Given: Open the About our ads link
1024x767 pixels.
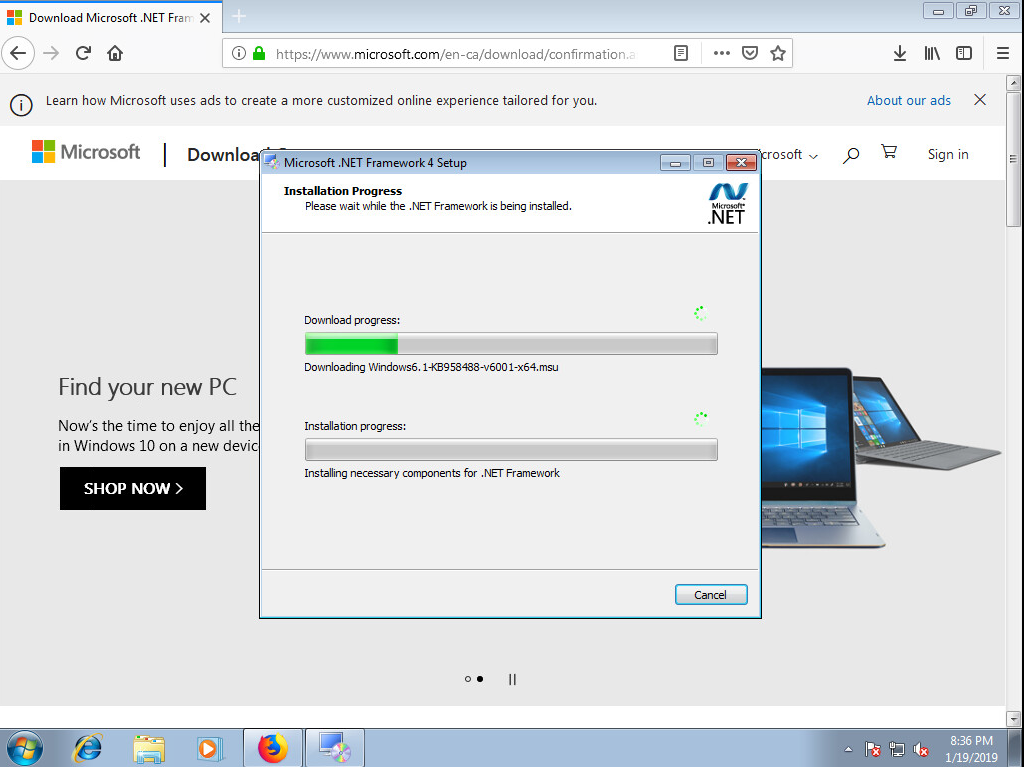Looking at the screenshot, I should coord(908,100).
